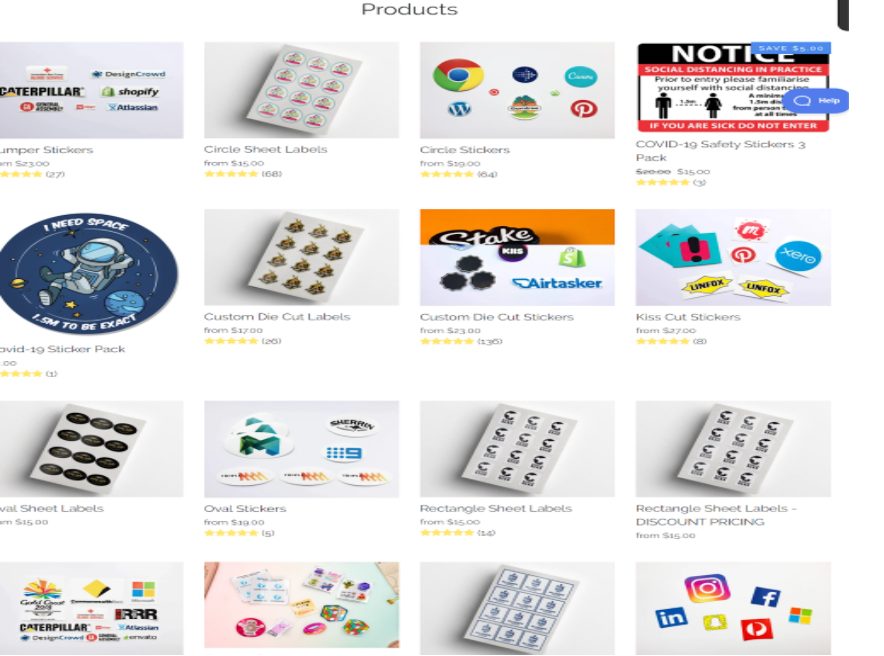Click the Chrome logo sticker image
The image size is (884, 656).
[458, 74]
